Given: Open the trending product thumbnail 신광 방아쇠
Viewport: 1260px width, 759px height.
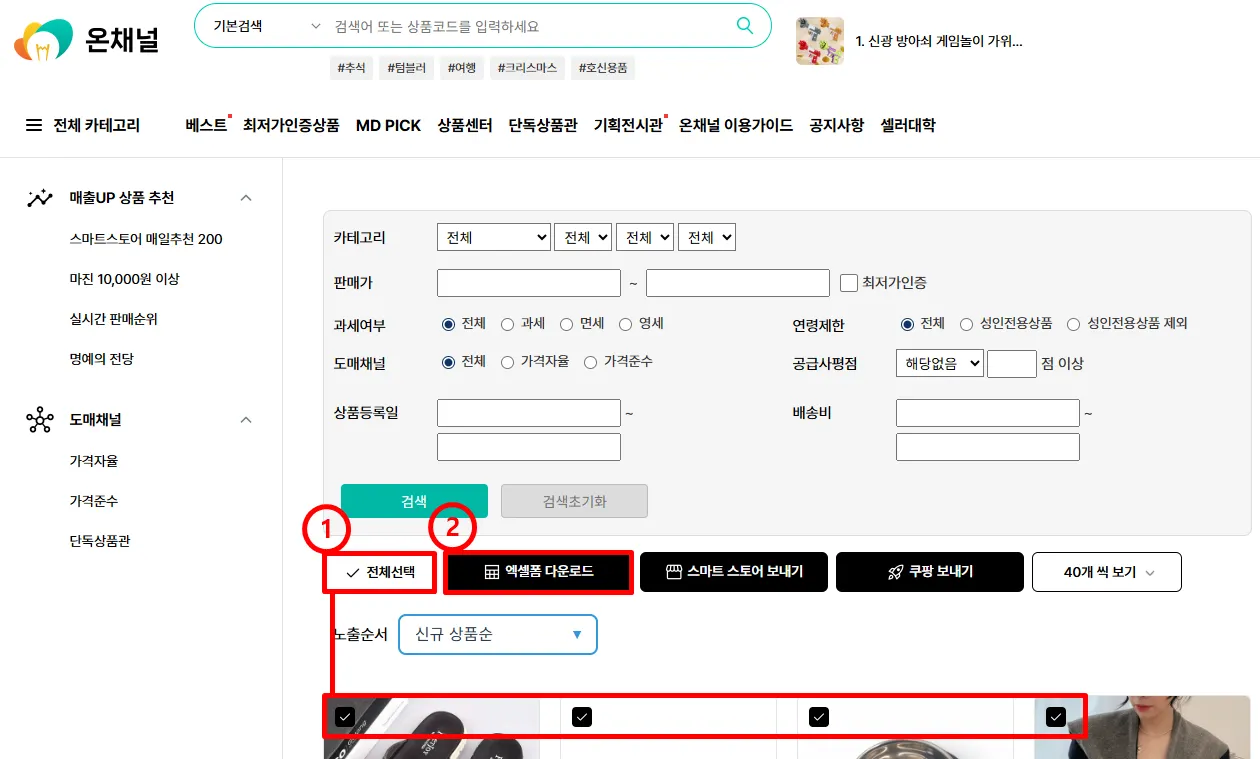Looking at the screenshot, I should coord(820,41).
